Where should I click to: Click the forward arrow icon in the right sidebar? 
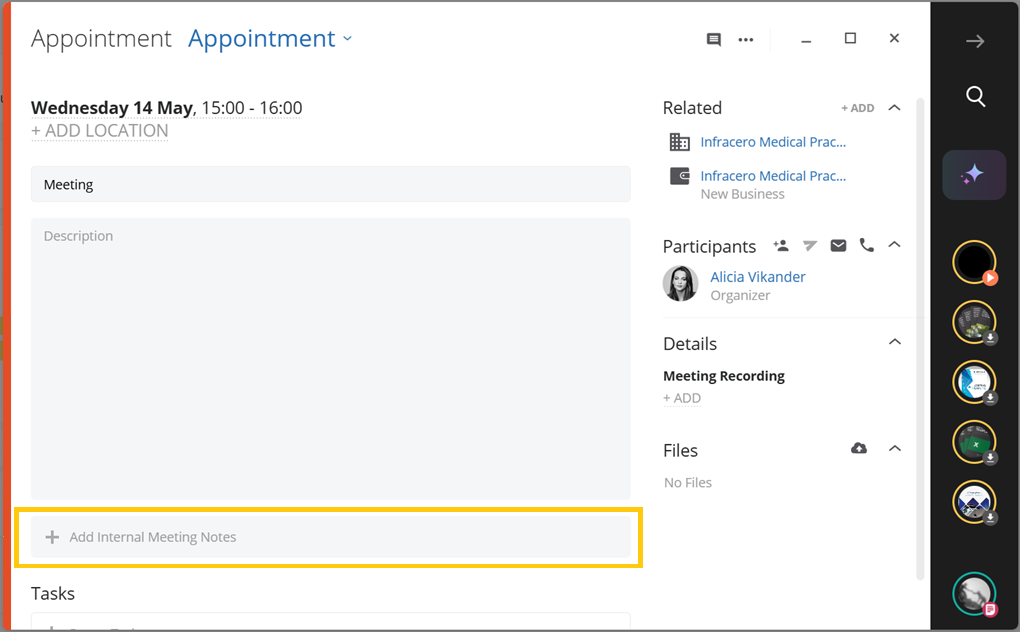(x=975, y=40)
